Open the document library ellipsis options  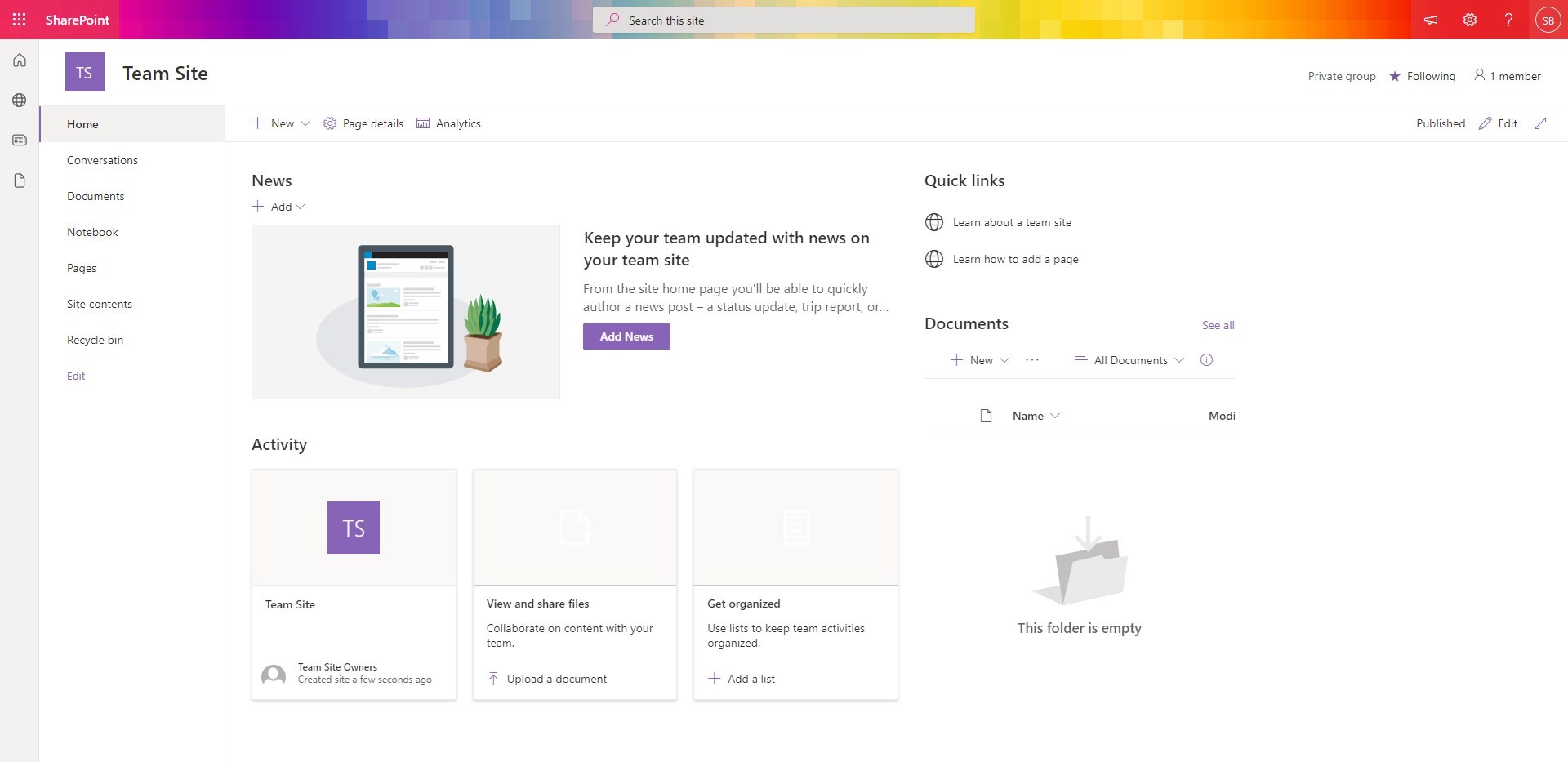point(1031,359)
